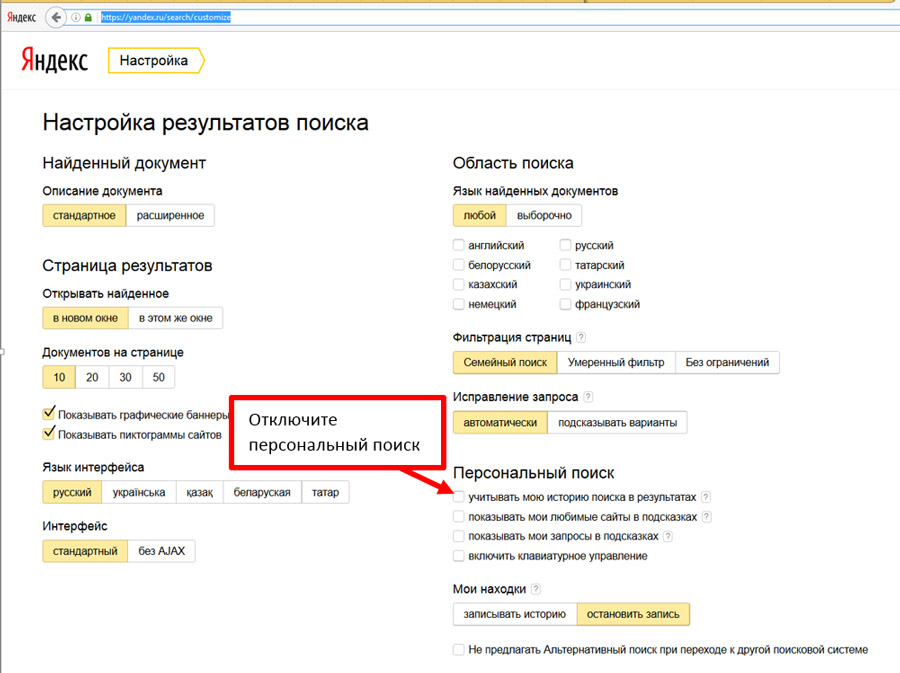900x673 pixels.
Task: Select русский interface language
Action: (x=72, y=492)
